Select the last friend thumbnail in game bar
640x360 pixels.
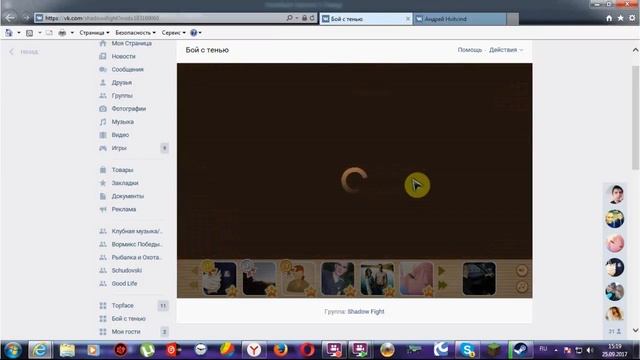[479, 279]
